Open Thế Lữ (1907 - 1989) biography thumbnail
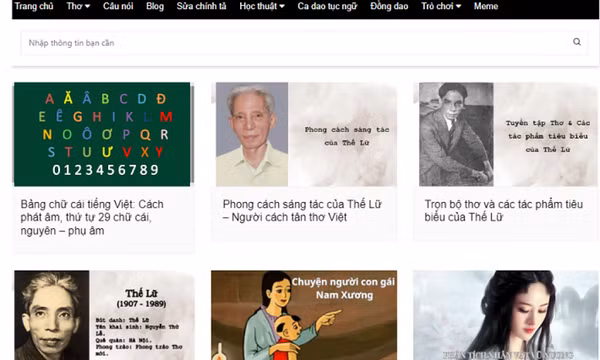The width and height of the screenshot is (600, 360). (x=104, y=315)
